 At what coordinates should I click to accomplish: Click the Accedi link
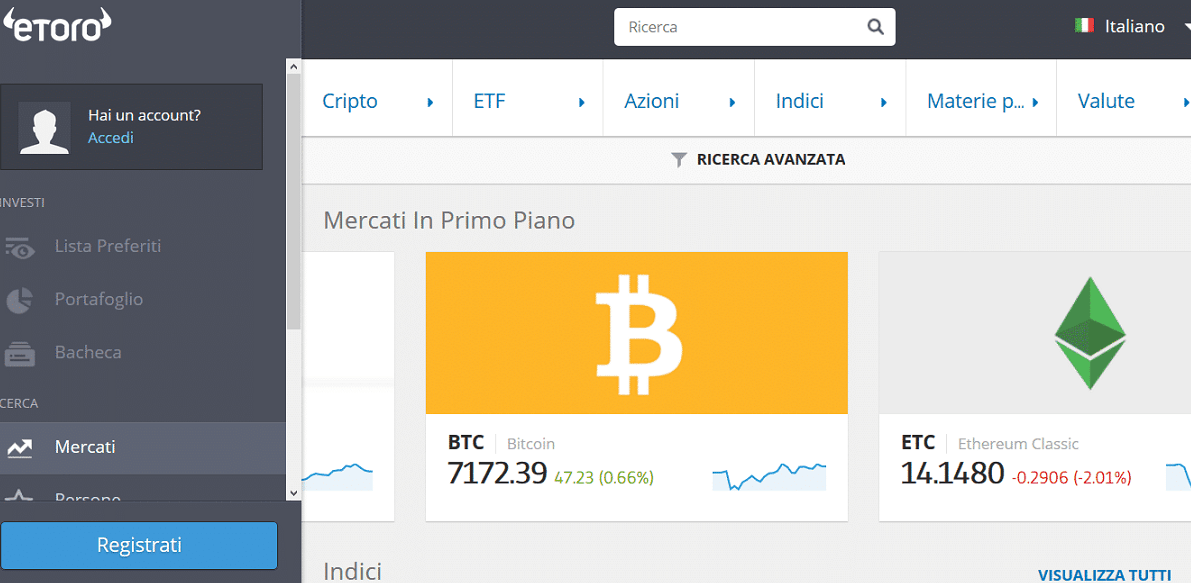pyautogui.click(x=111, y=138)
